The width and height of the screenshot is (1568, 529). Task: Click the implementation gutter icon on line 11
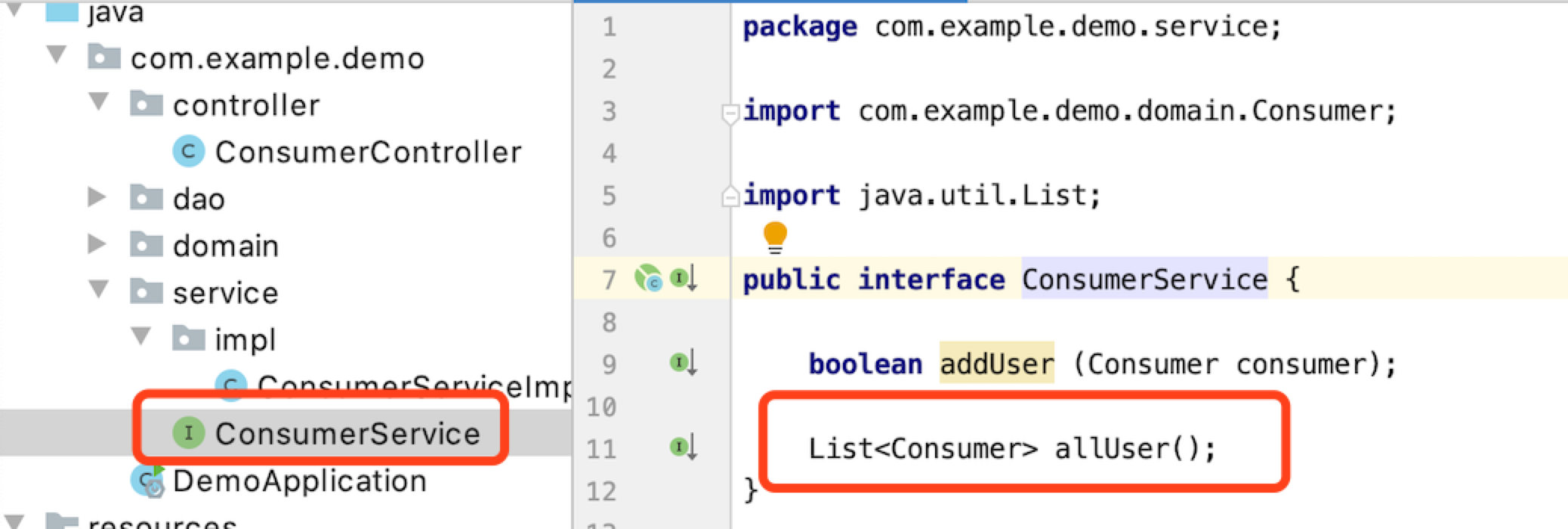684,447
